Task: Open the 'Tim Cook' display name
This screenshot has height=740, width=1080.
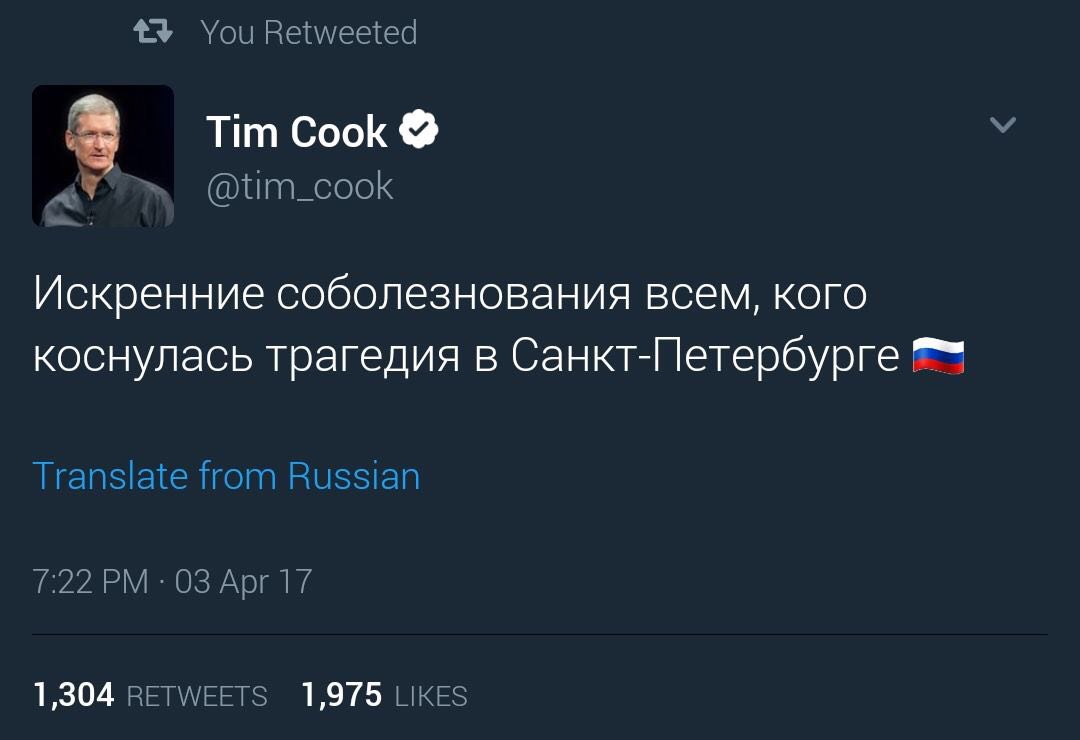Action: (x=296, y=132)
